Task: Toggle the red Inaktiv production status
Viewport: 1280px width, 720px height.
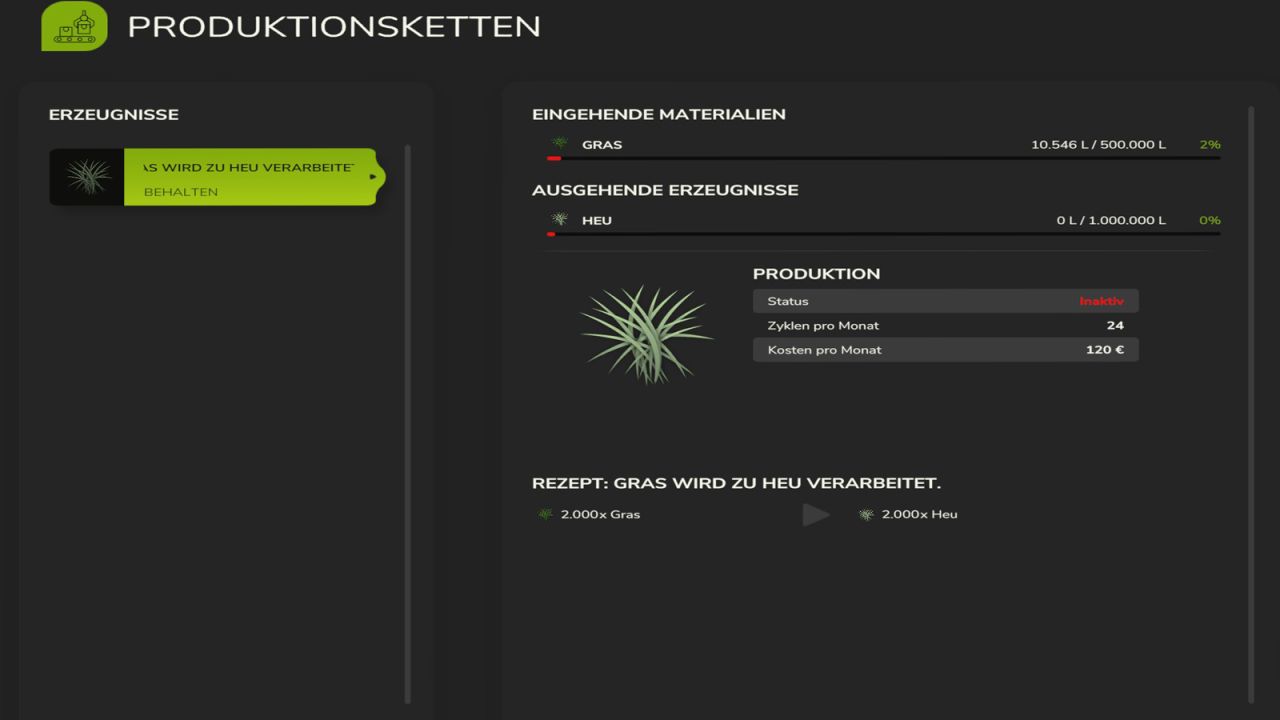Action: click(x=1101, y=301)
